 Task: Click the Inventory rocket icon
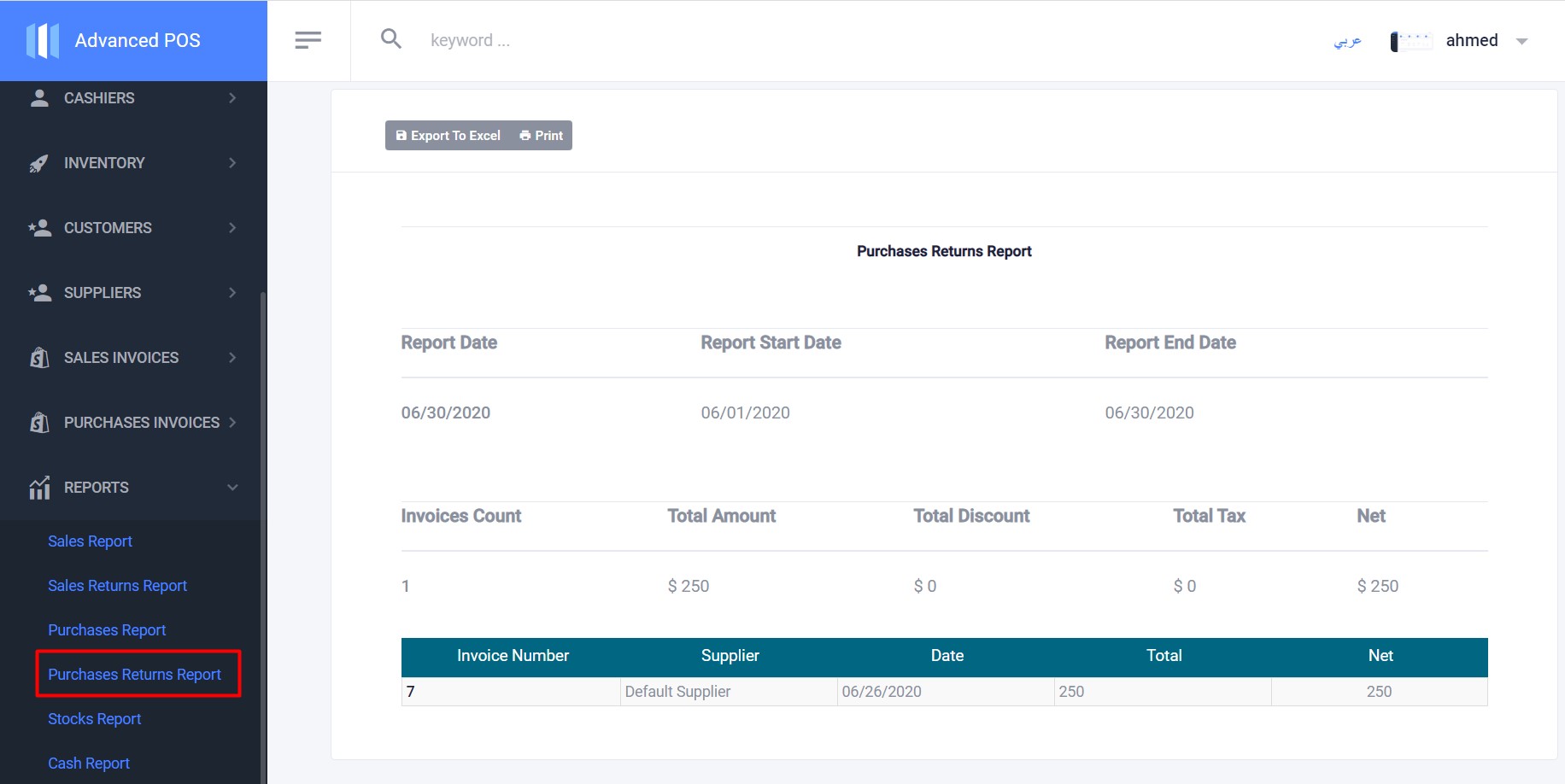pyautogui.click(x=39, y=163)
